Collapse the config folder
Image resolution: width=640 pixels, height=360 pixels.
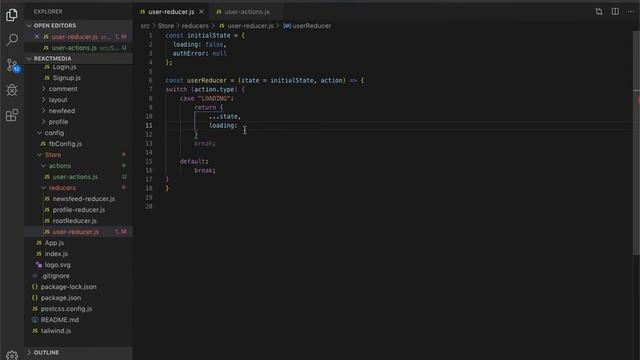[x=54, y=133]
